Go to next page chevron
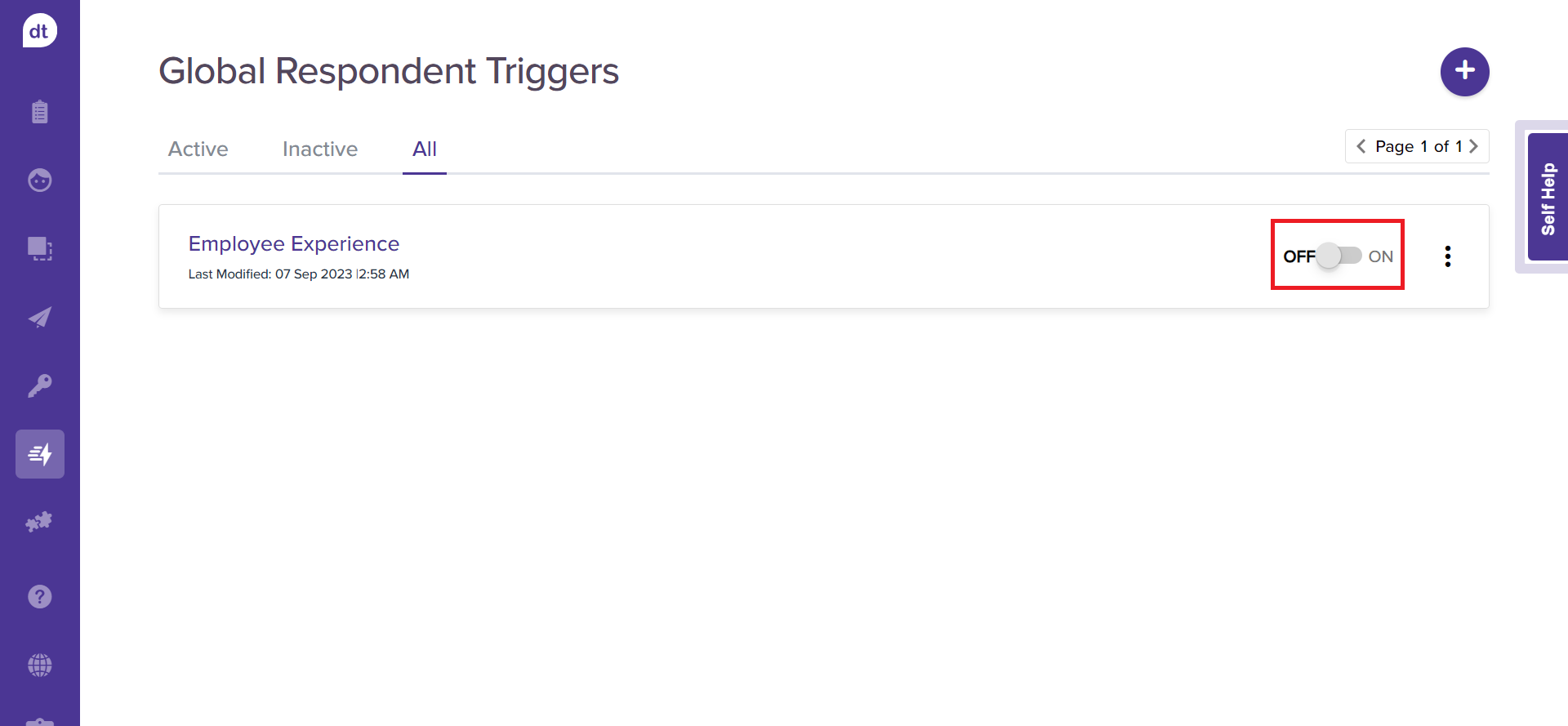This screenshot has height=726, width=1568. (x=1473, y=146)
